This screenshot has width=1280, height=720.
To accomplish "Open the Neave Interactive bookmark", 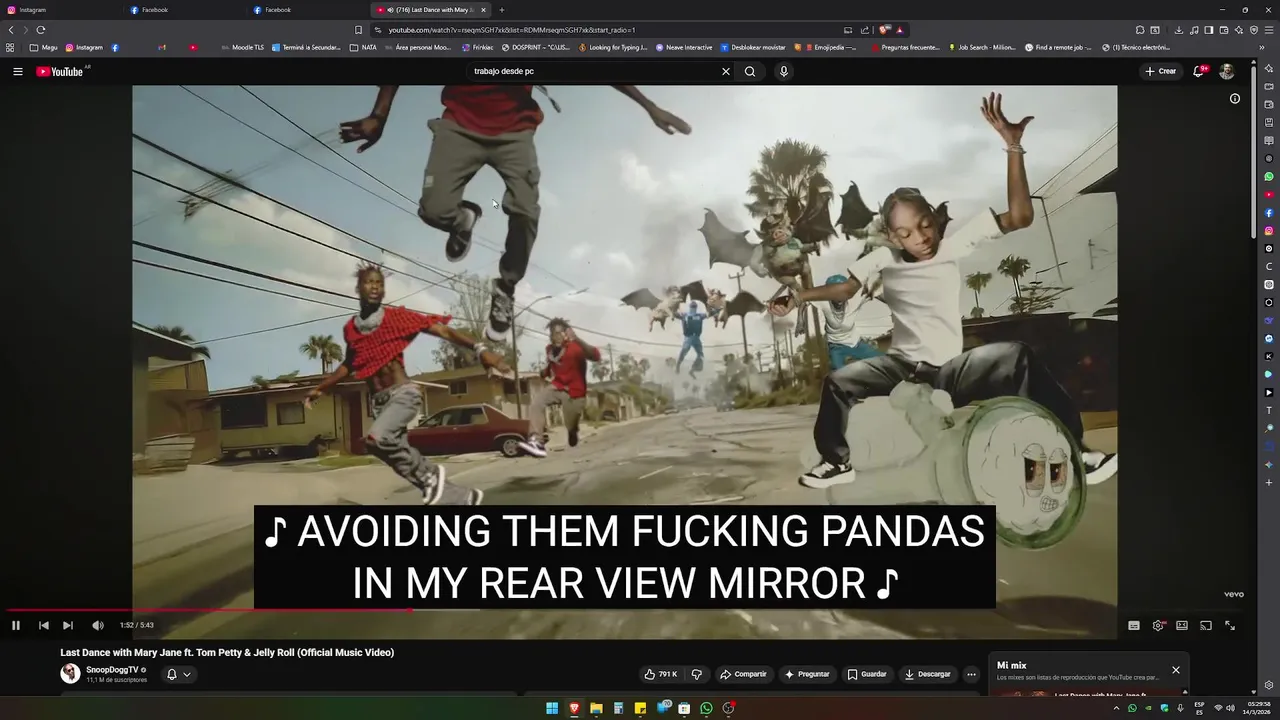I will pyautogui.click(x=684, y=47).
